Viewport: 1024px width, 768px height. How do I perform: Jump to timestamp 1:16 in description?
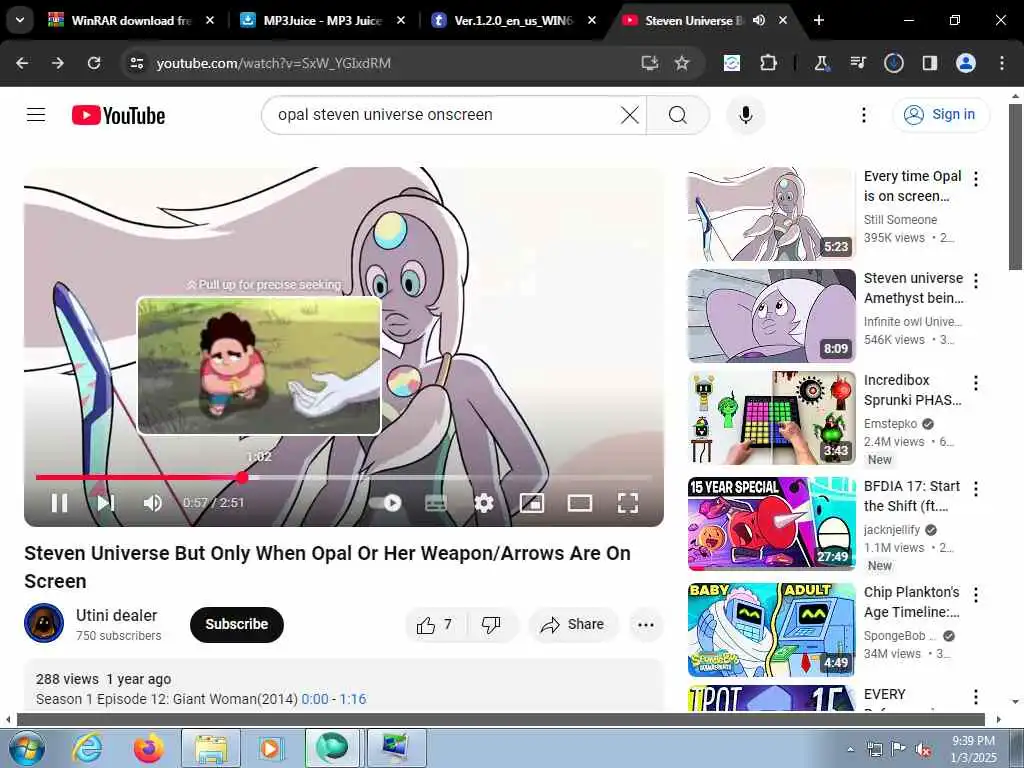click(353, 699)
